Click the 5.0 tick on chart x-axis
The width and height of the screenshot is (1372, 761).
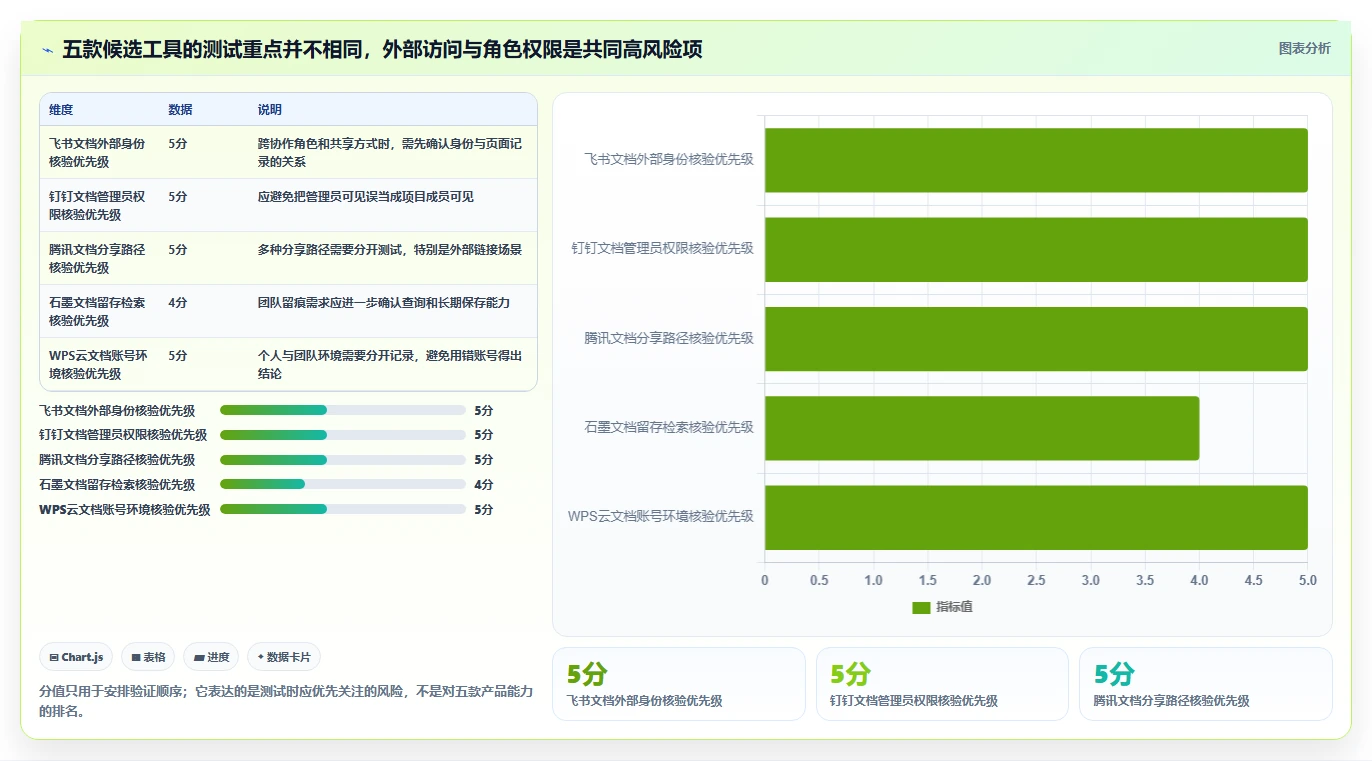point(1308,581)
